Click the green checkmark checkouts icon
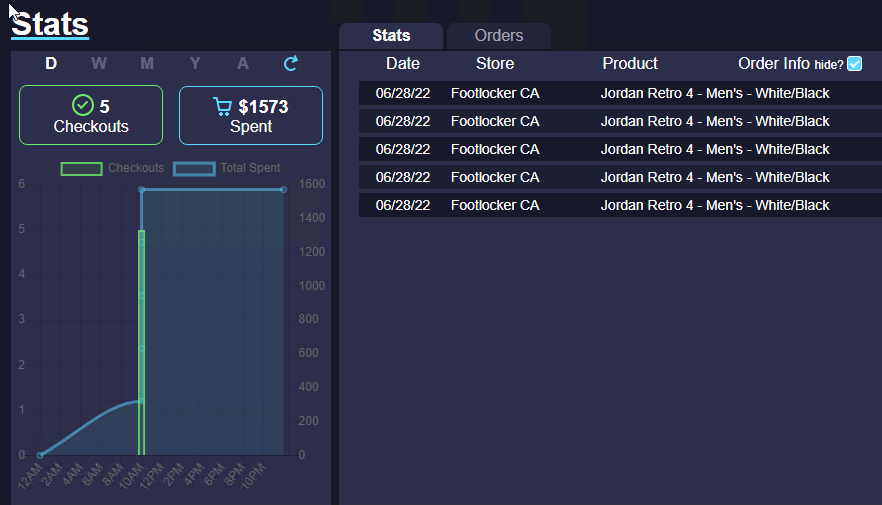The height and width of the screenshot is (505, 882). [83, 105]
